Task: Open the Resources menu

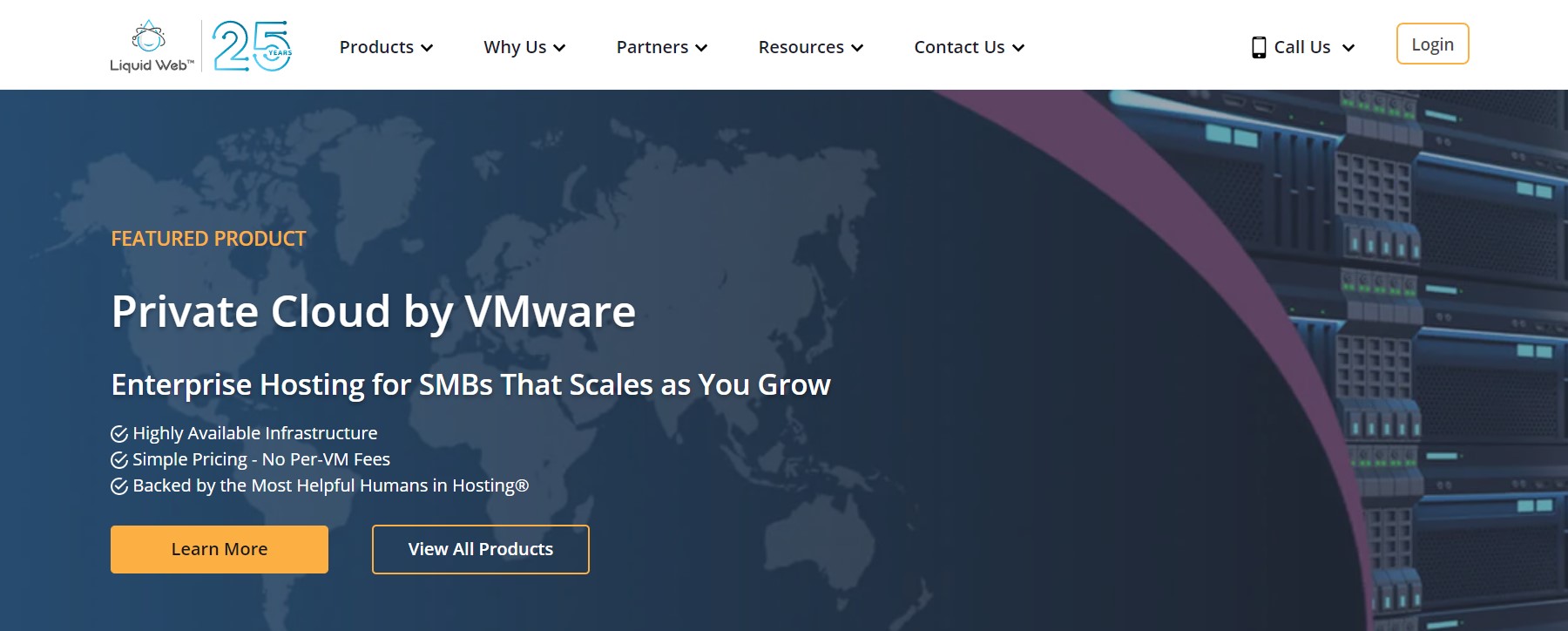Action: coord(801,47)
